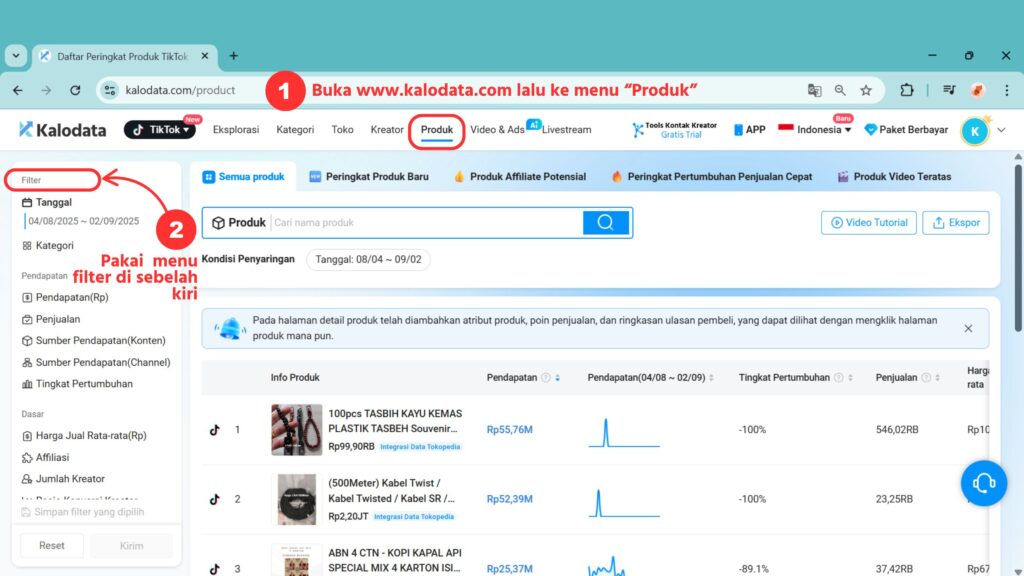Click the Kirim filter button
Image resolution: width=1024 pixels, height=576 pixels.
click(x=131, y=545)
